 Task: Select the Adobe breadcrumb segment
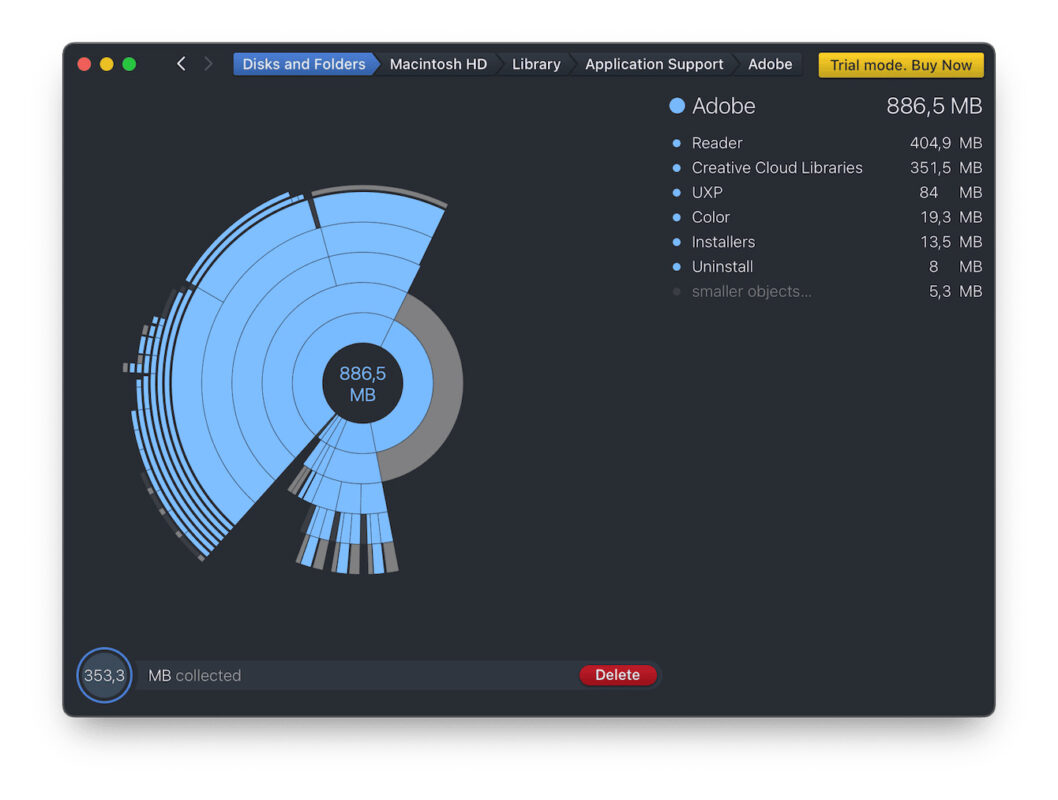click(x=770, y=64)
